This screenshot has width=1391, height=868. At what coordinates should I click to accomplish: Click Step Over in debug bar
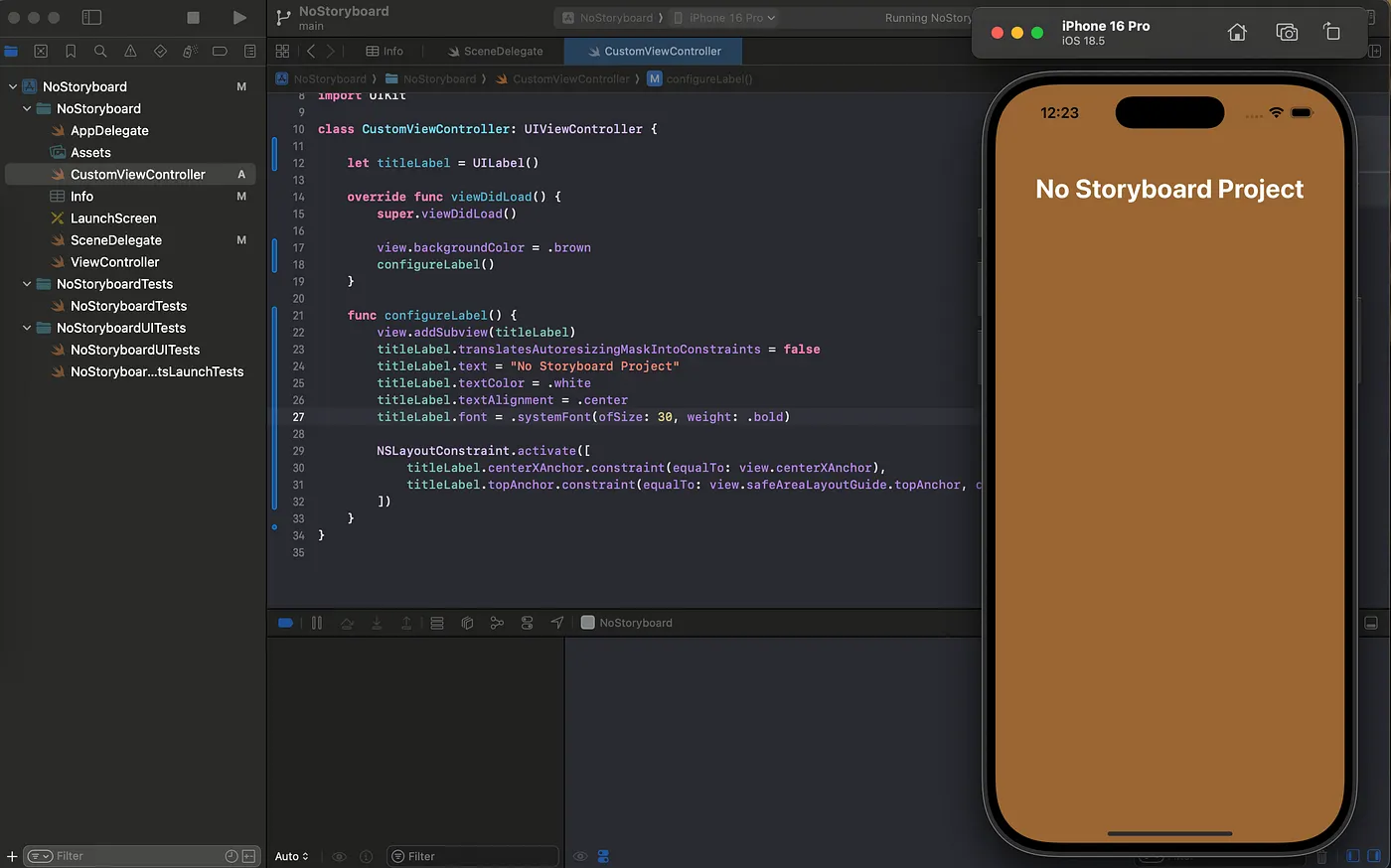tap(347, 623)
